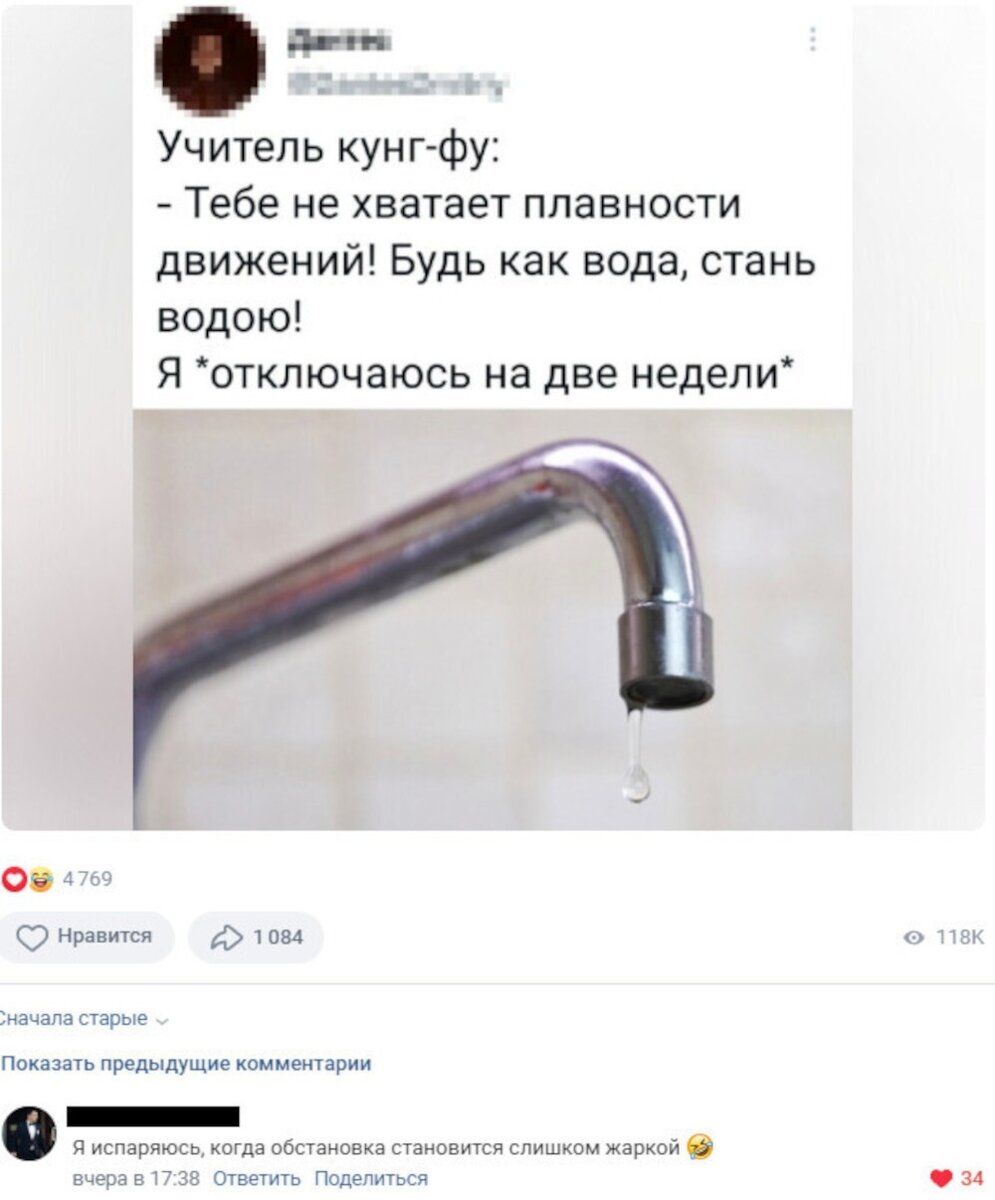
Task: Click chevron next to Сначала старые
Action: (163, 1021)
